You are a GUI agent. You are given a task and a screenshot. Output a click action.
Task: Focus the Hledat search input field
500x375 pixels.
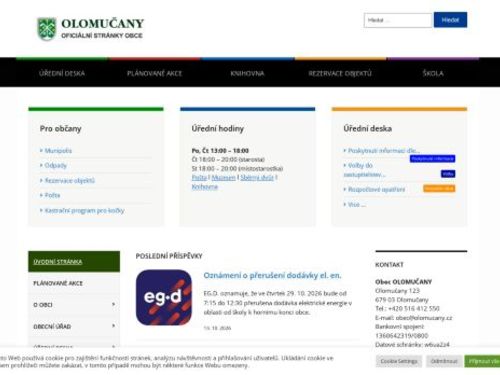point(398,20)
